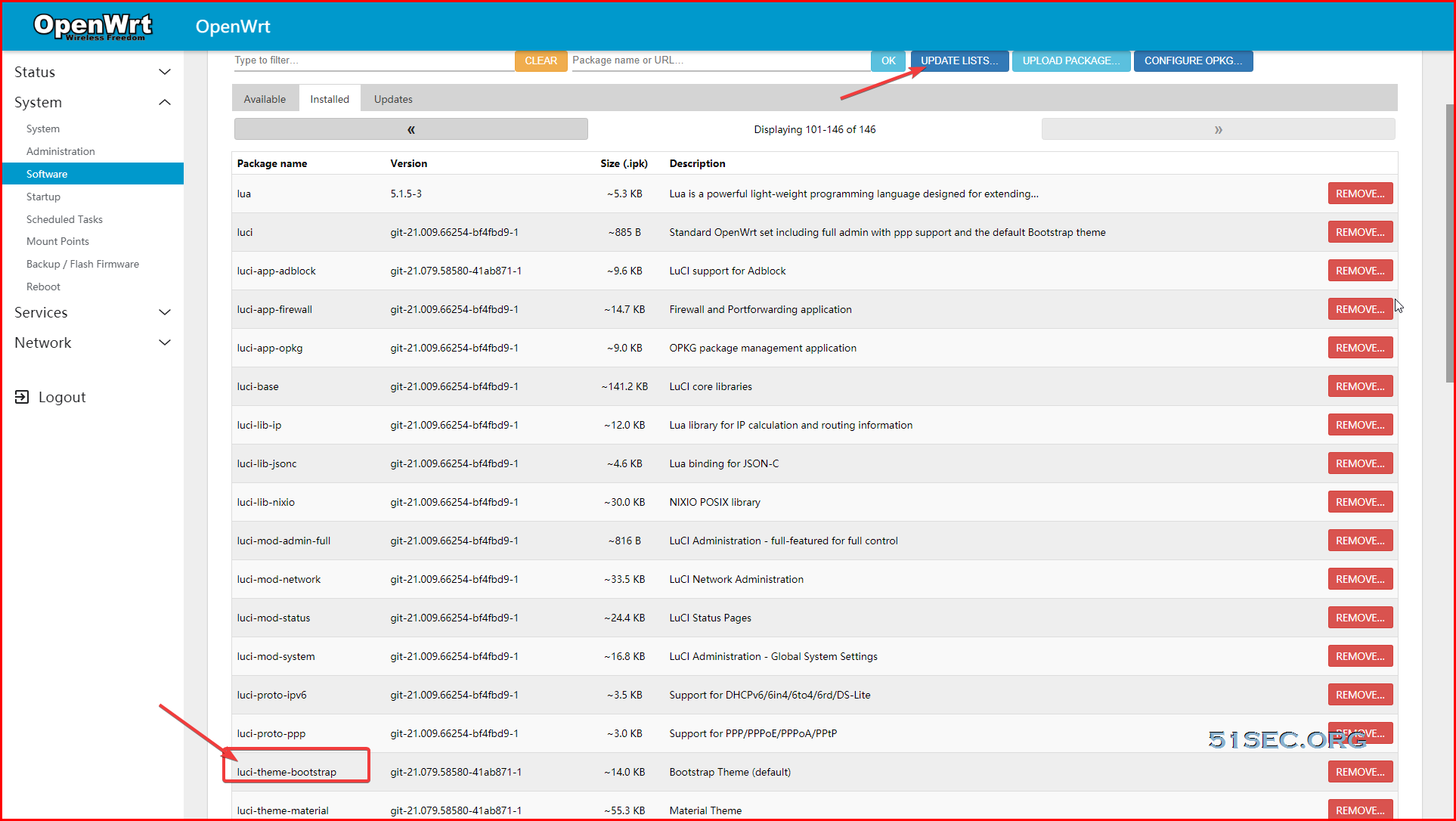Viewport: 1456px width, 821px height.
Task: Click the orange CLEAR button
Action: click(541, 60)
